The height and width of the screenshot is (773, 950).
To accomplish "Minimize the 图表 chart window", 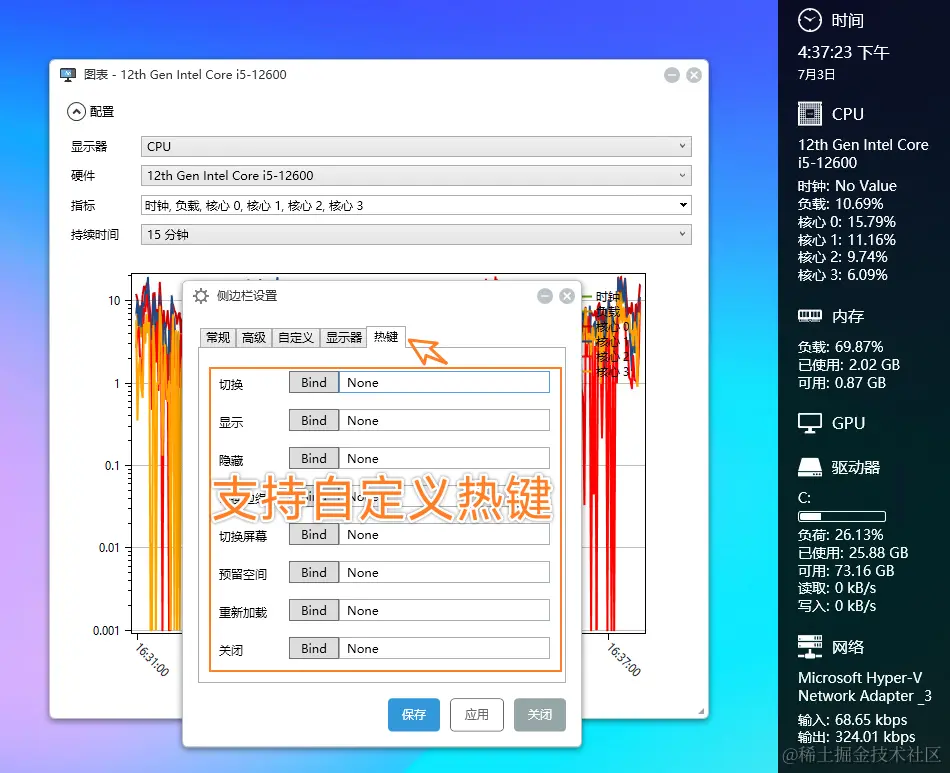I will [x=672, y=75].
